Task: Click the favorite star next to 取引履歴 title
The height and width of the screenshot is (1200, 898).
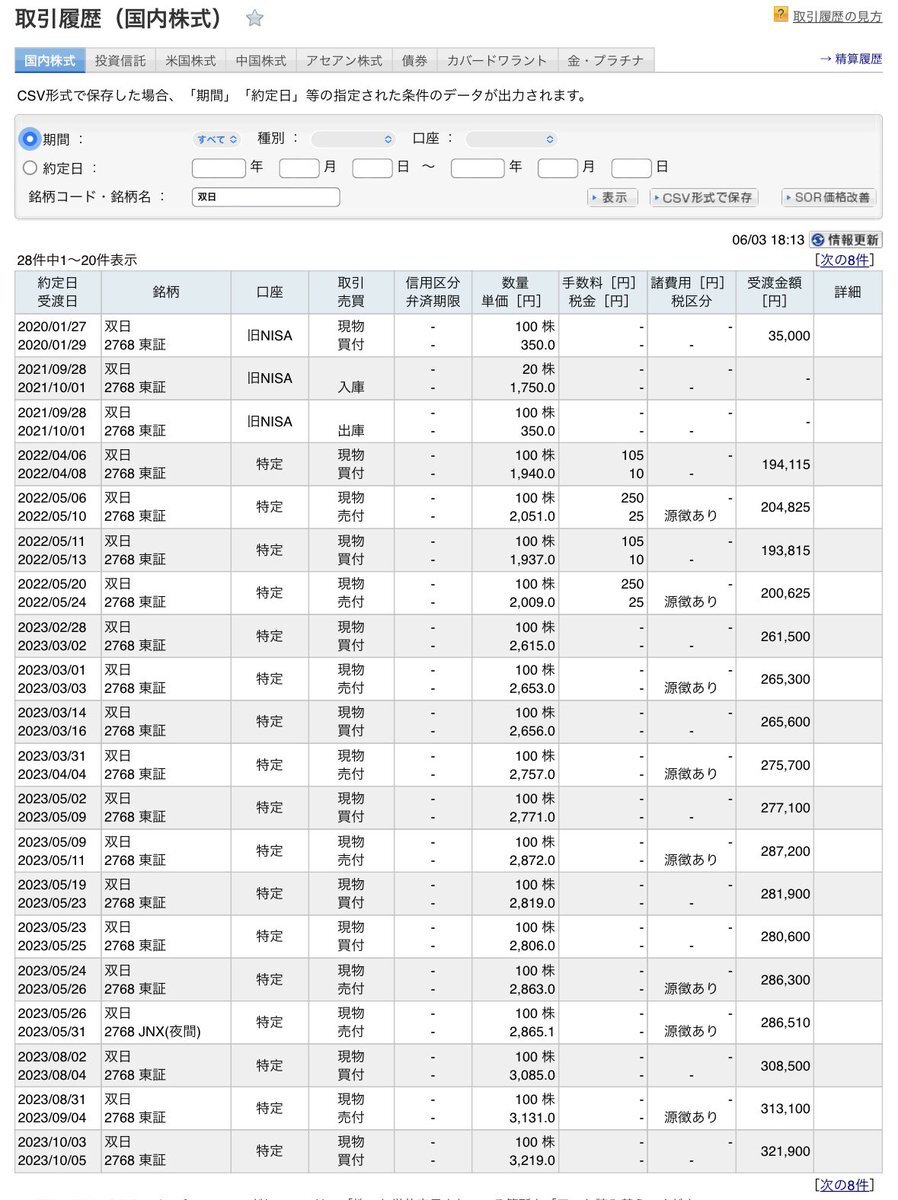Action: tap(255, 18)
